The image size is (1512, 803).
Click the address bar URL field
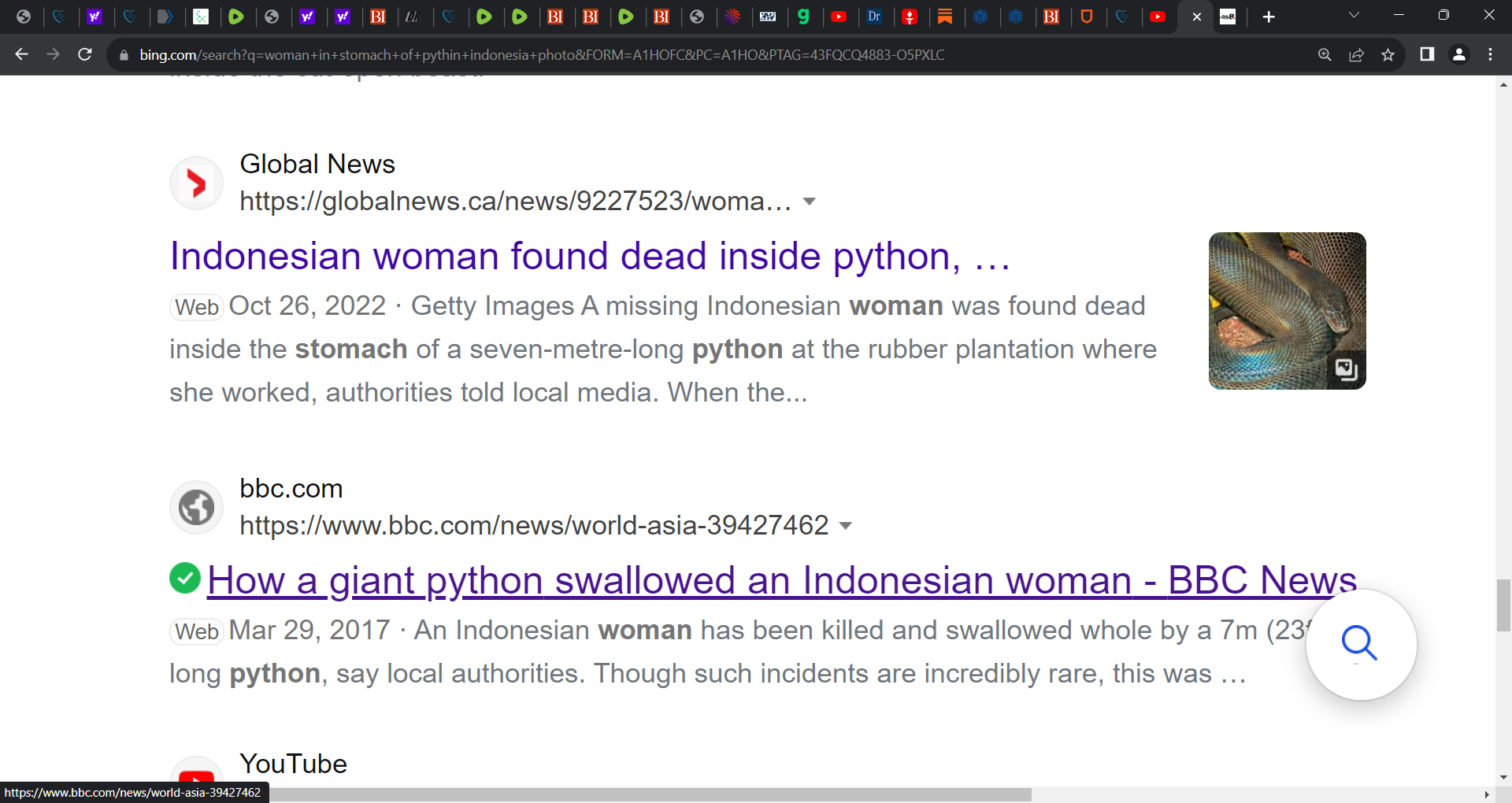542,55
